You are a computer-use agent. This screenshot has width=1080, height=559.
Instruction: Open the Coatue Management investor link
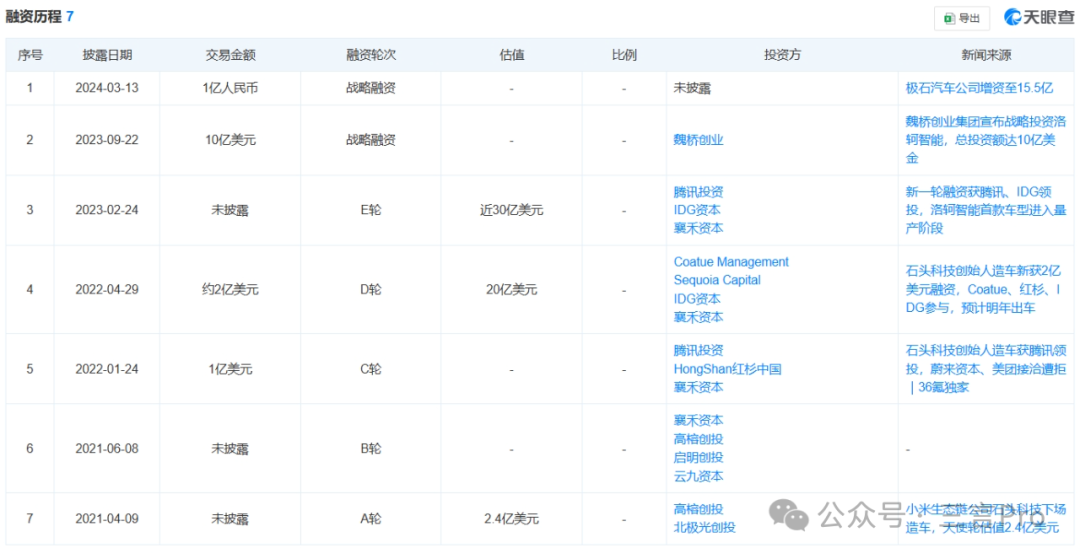click(x=731, y=262)
